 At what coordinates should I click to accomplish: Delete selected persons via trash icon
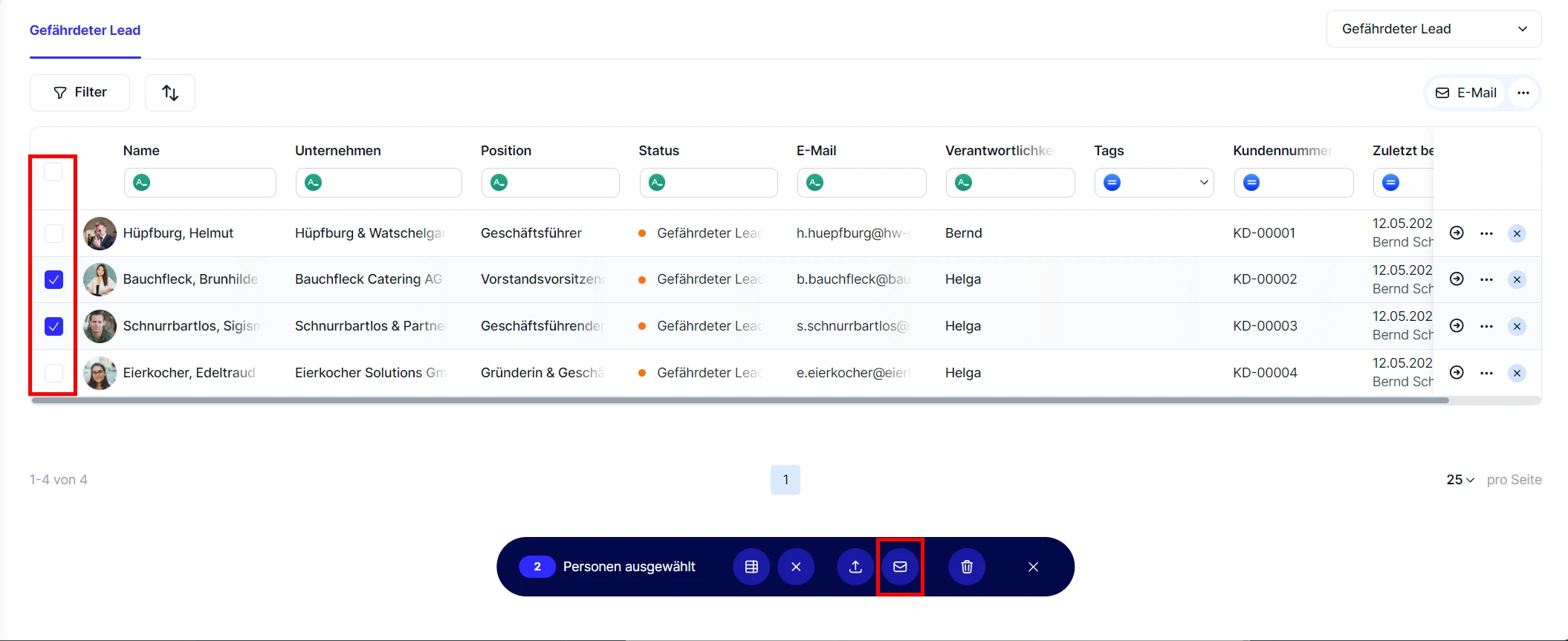967,567
